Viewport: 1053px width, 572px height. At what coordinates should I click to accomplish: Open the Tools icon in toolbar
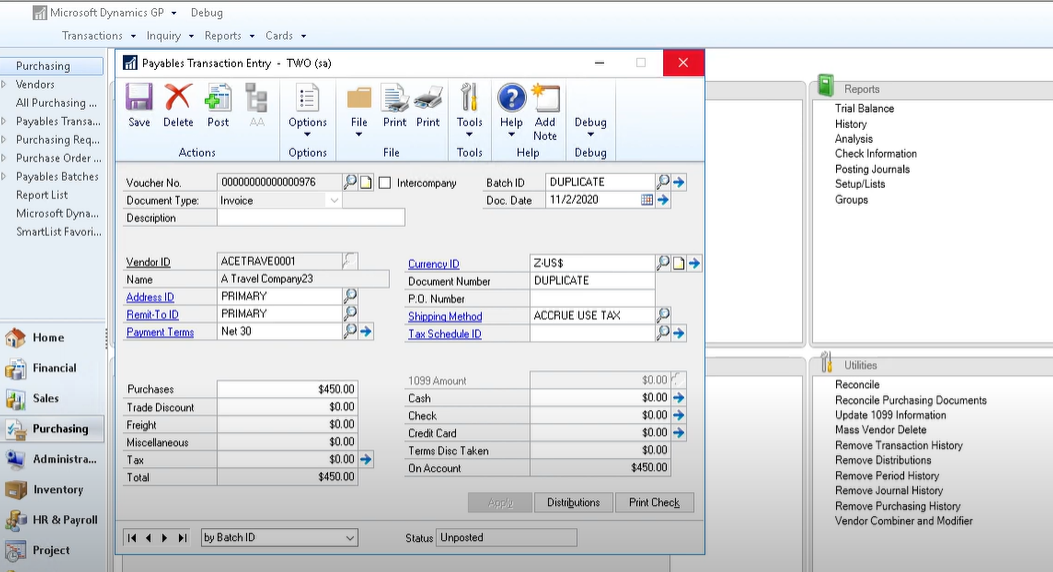469,105
